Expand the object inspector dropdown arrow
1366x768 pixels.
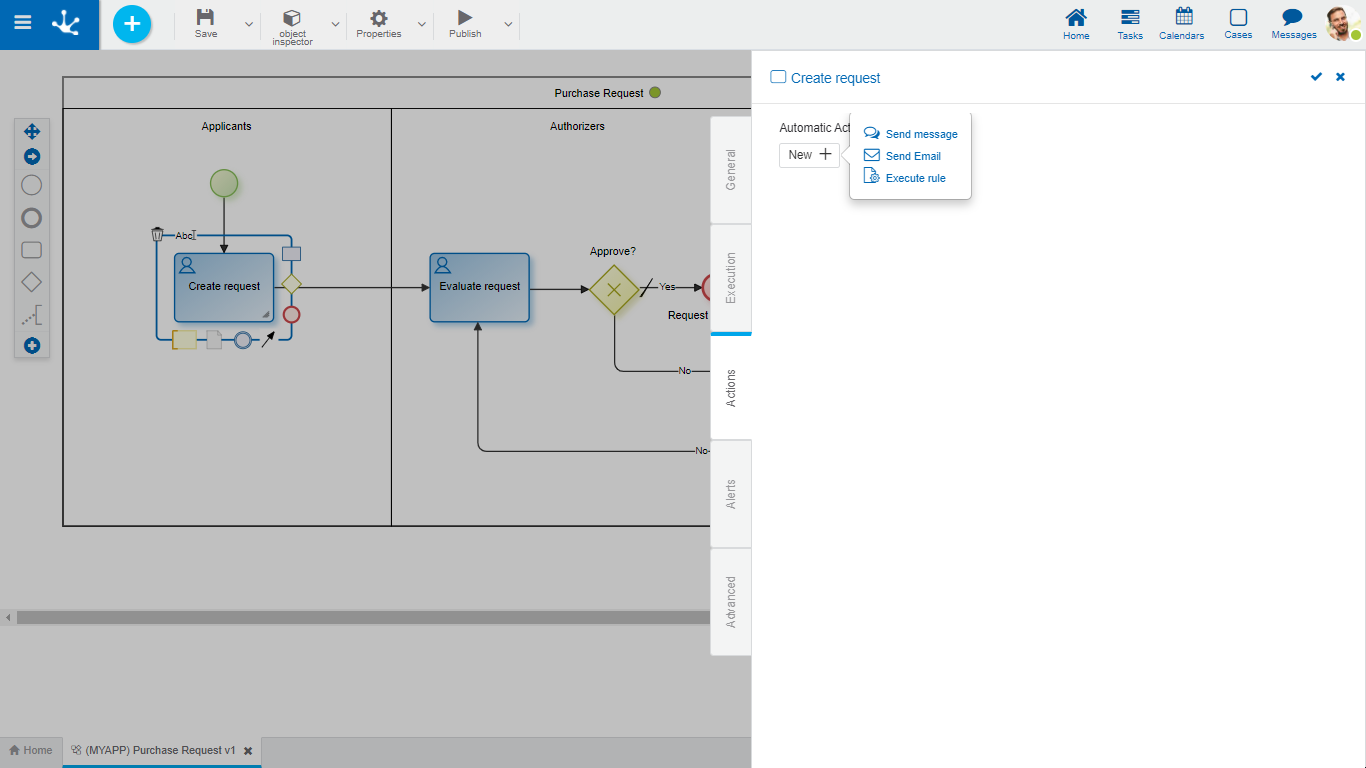[335, 24]
